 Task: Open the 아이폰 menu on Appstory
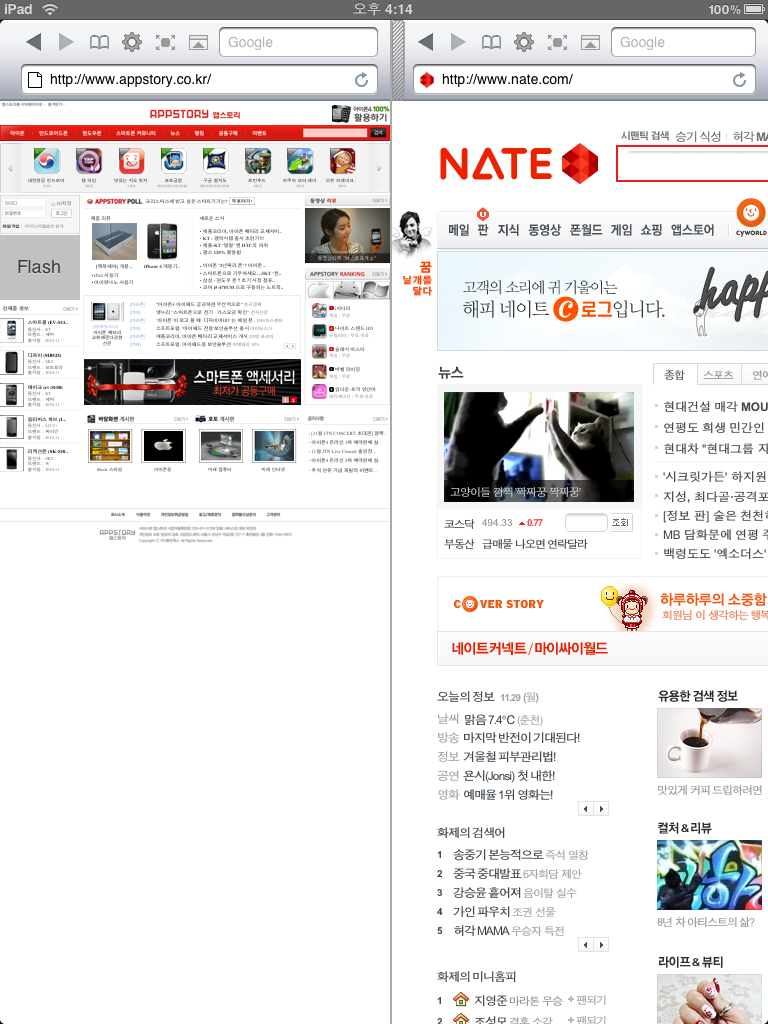click(x=17, y=133)
